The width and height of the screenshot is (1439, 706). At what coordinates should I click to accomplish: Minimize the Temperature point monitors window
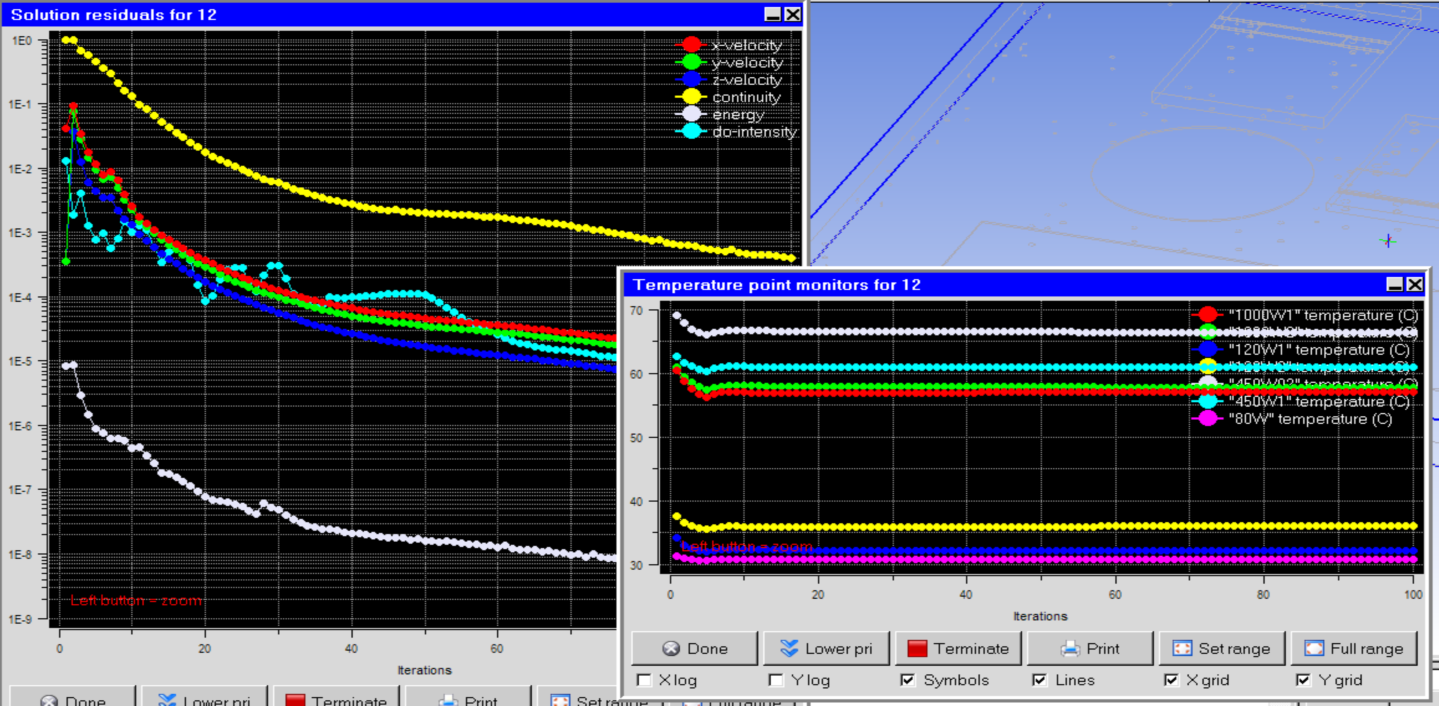1395,285
